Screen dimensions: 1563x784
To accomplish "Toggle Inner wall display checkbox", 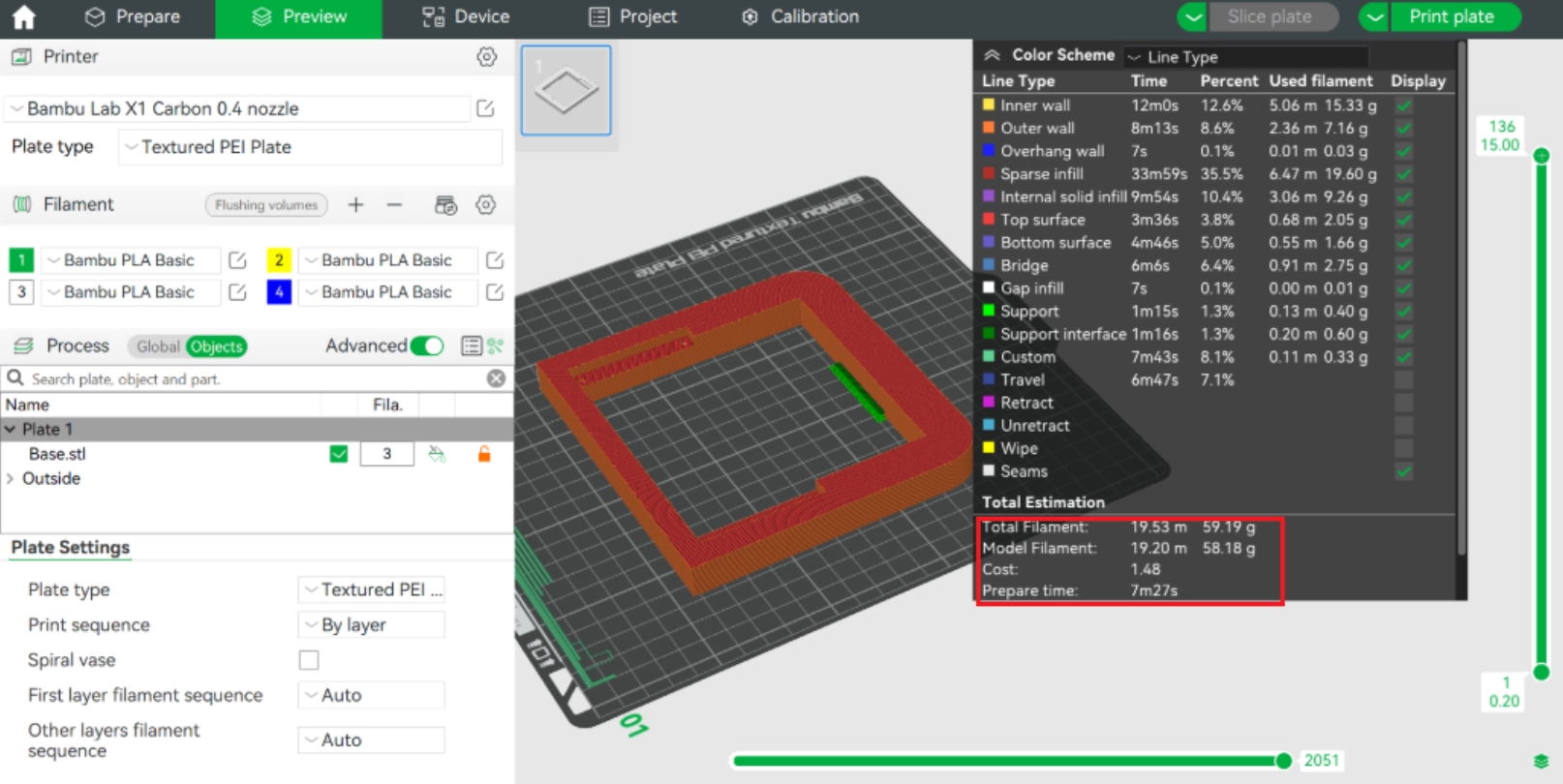I will tap(1403, 106).
